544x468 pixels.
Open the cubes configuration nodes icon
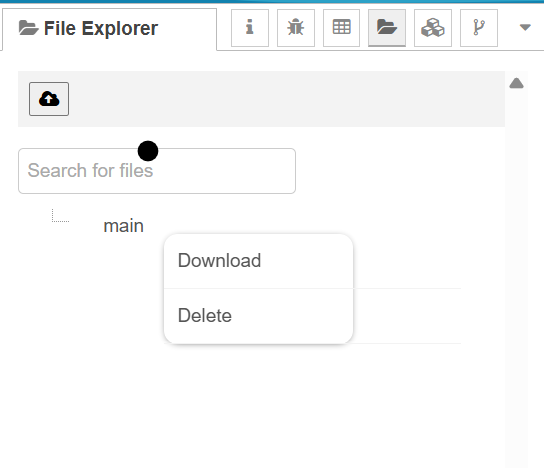pos(433,28)
